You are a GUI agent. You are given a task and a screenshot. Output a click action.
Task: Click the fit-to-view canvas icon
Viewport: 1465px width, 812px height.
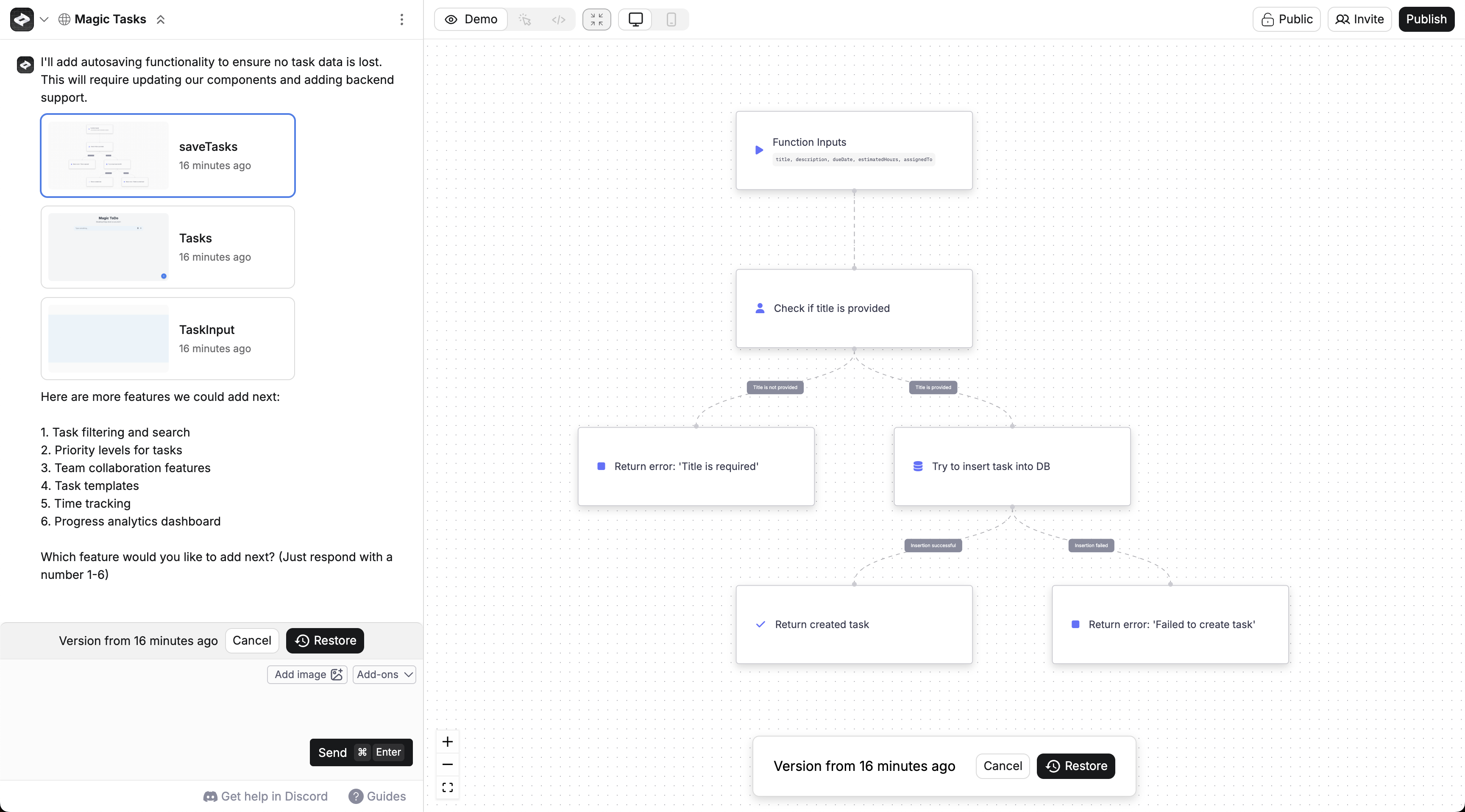tap(448, 787)
